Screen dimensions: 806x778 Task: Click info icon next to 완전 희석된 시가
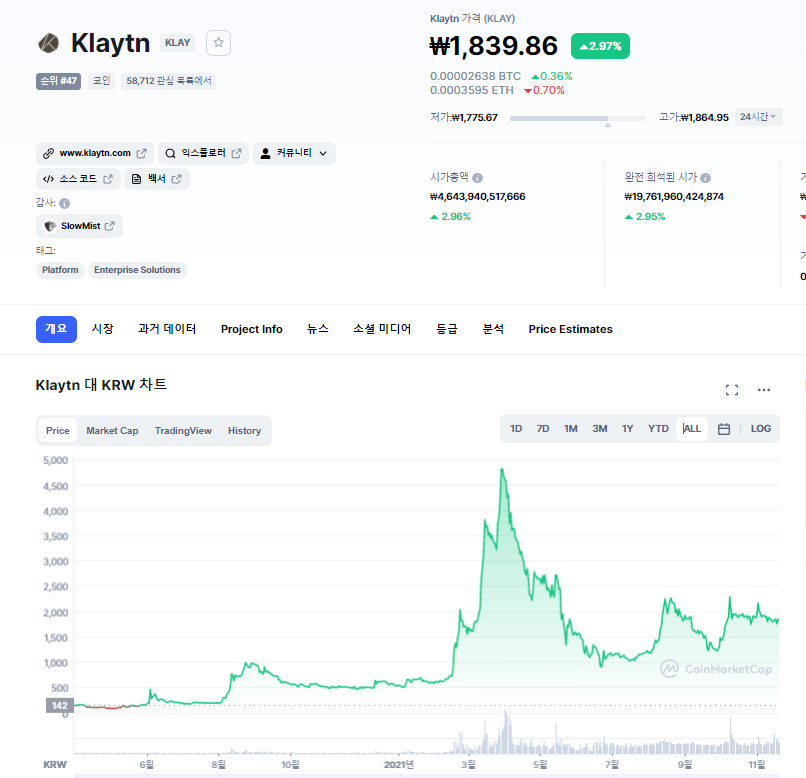(705, 178)
